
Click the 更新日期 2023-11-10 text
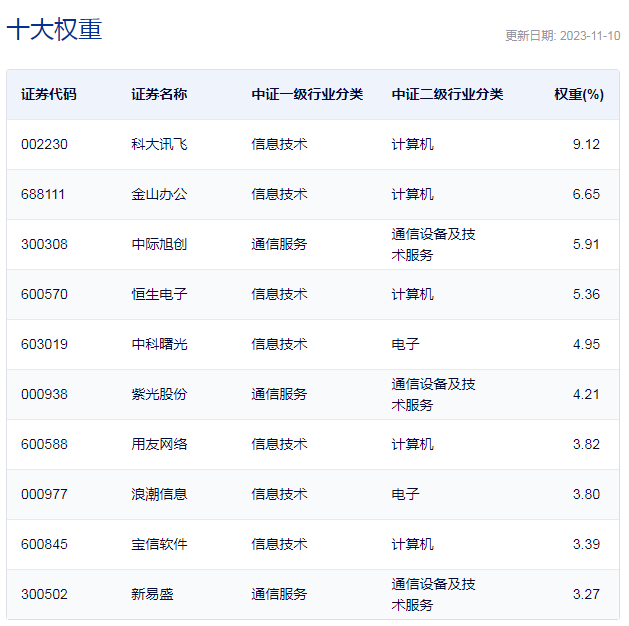coord(562,36)
